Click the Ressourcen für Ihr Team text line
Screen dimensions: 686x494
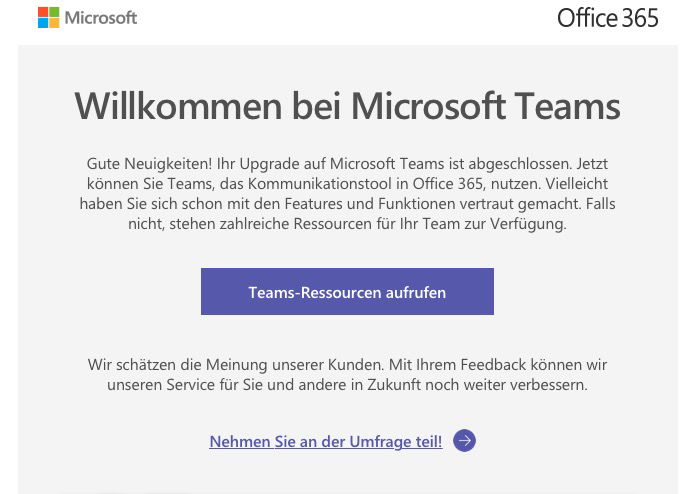coord(347,224)
